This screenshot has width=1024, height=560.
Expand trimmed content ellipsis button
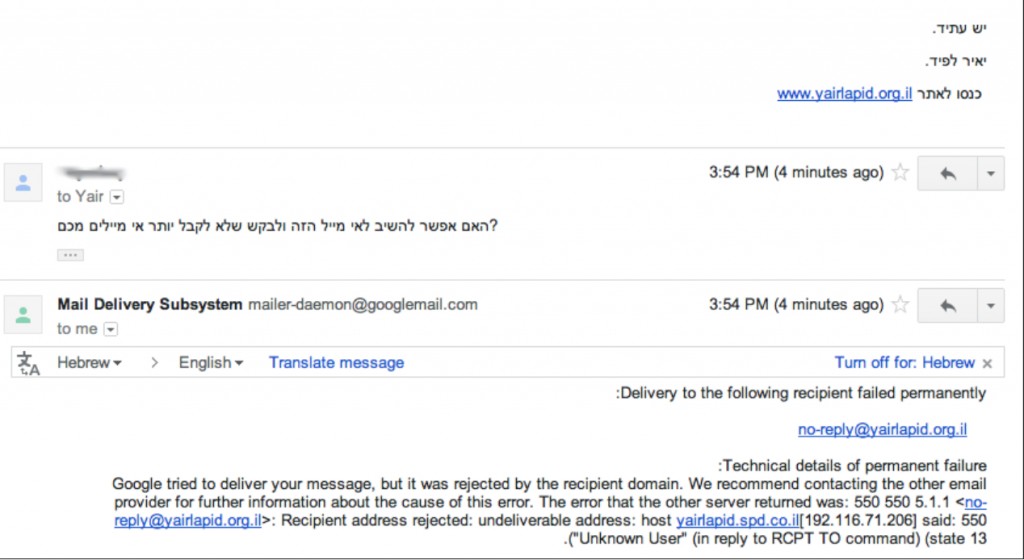70,255
